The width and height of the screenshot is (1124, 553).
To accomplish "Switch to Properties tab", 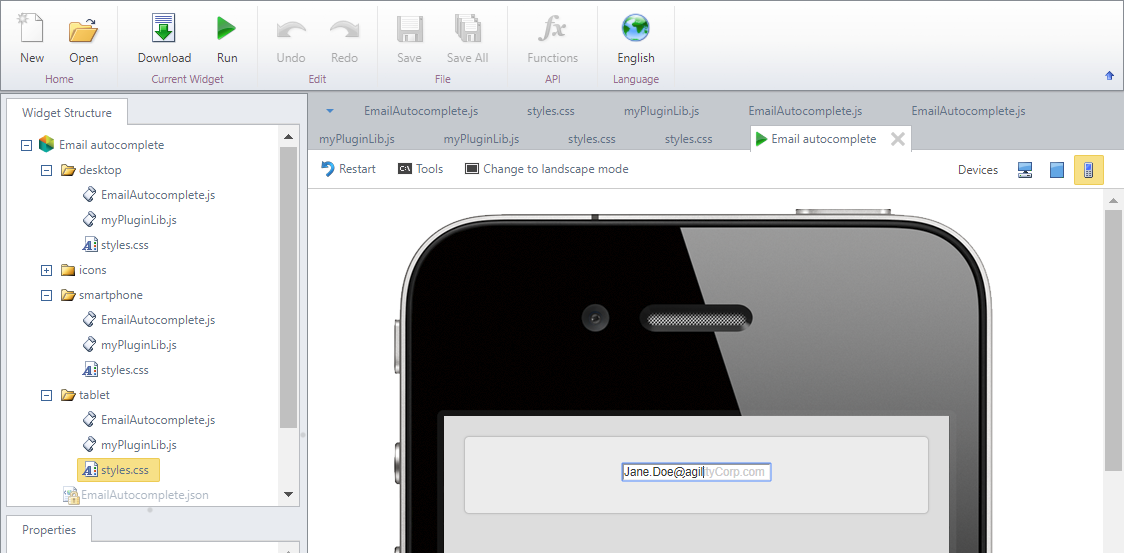I will [x=49, y=530].
